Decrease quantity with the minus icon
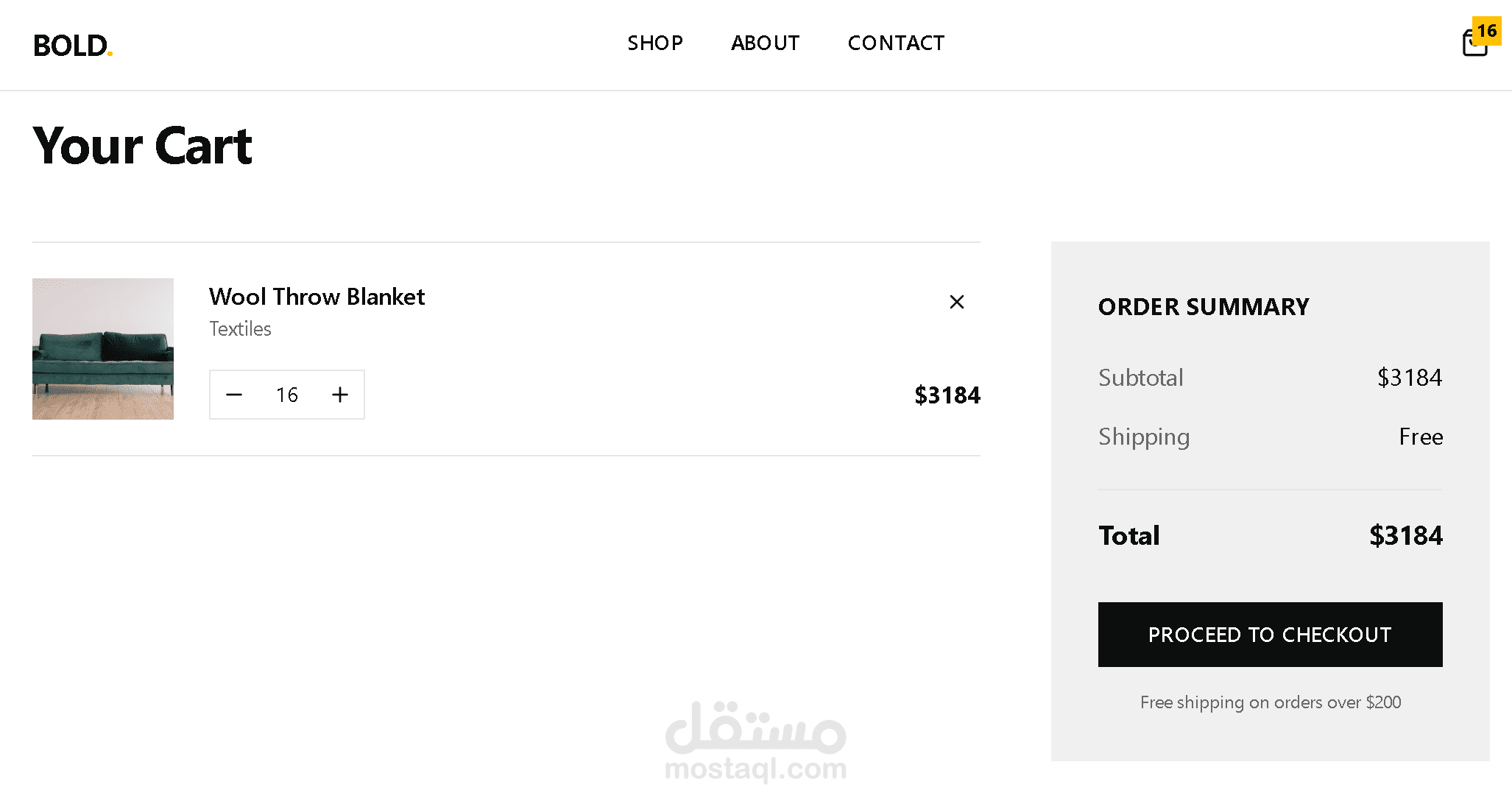The image size is (1512, 801). (234, 395)
